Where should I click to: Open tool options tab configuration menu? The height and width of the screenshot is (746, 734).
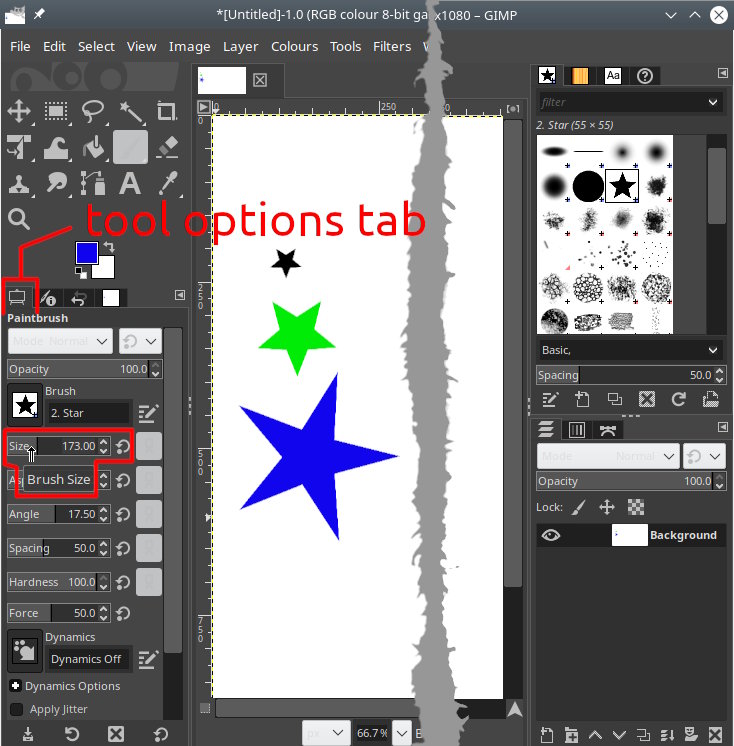point(180,295)
